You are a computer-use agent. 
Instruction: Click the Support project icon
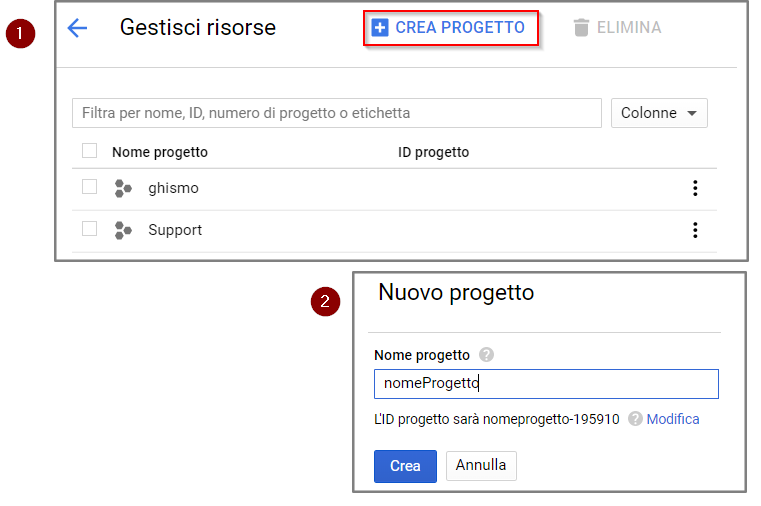123,230
